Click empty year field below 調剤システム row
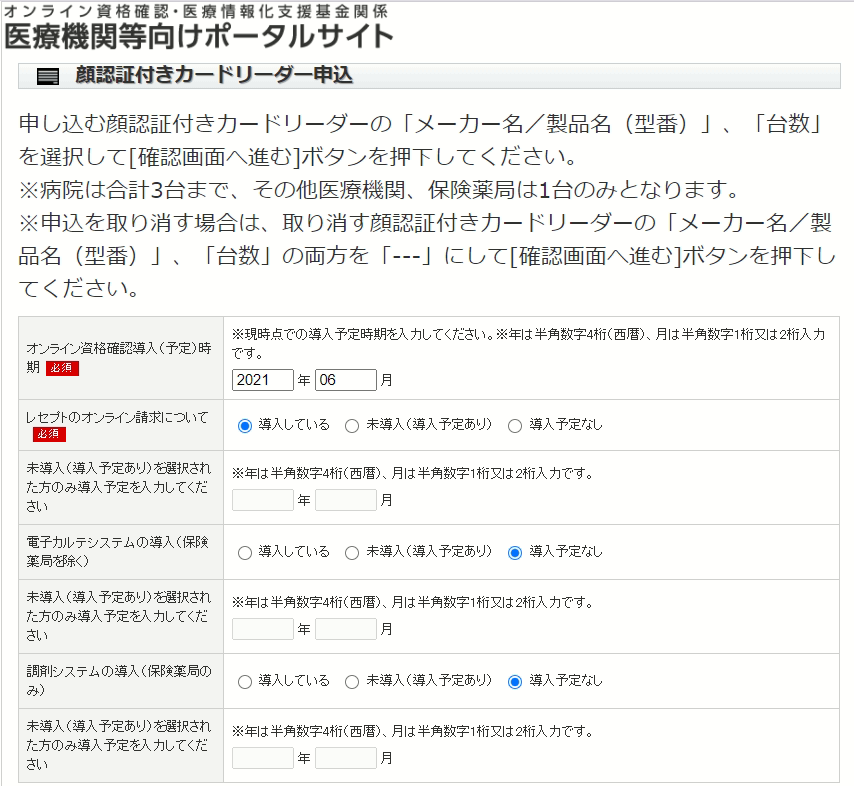This screenshot has height=786, width=854. 262,758
